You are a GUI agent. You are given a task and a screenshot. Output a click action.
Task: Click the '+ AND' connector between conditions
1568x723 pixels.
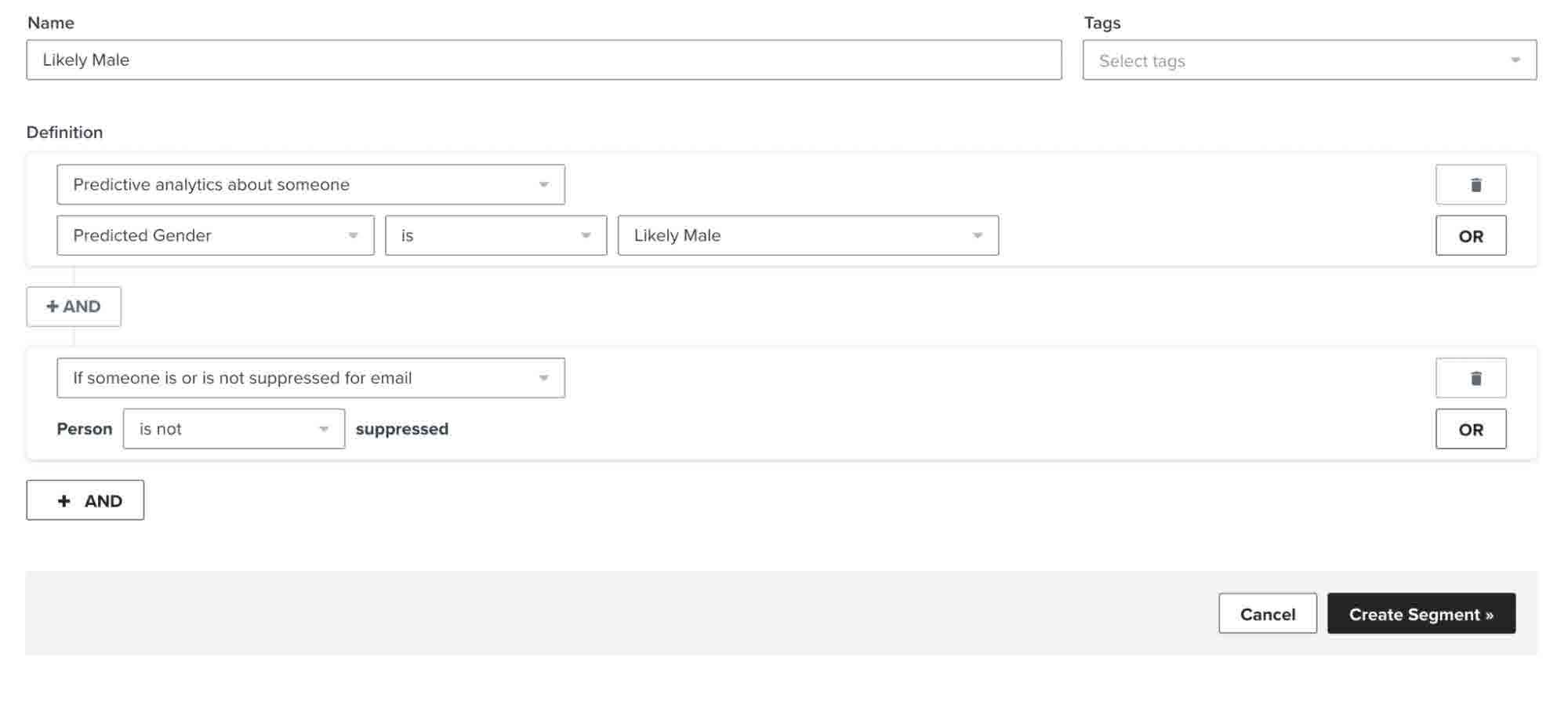[74, 307]
